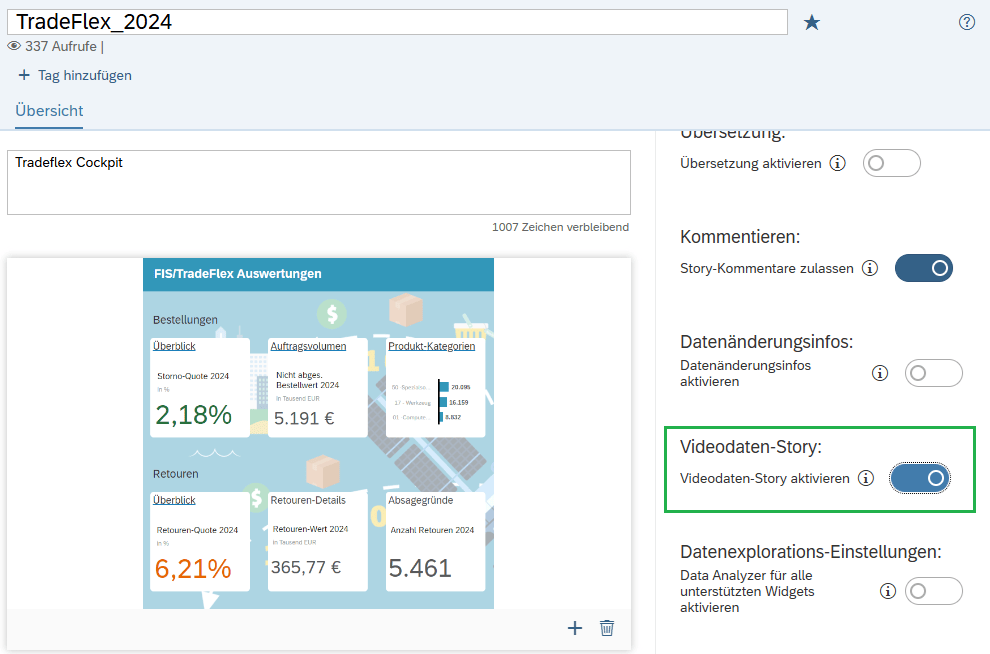This screenshot has width=990, height=654.
Task: Enable the Übersetzung aktivieren switch
Action: pos(892,163)
